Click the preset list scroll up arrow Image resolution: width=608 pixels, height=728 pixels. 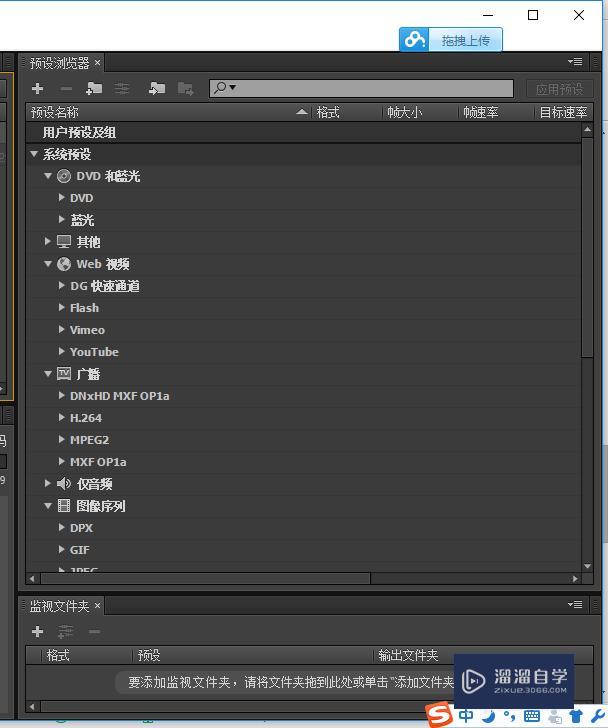pos(587,130)
